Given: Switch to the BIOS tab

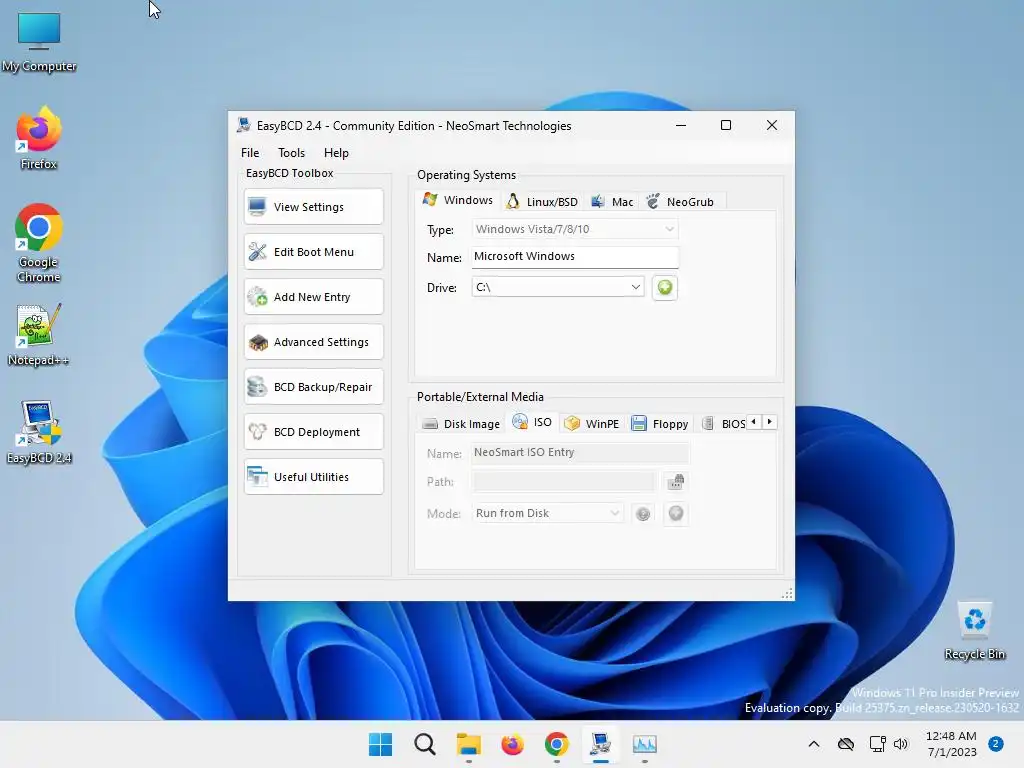Looking at the screenshot, I should coord(724,424).
